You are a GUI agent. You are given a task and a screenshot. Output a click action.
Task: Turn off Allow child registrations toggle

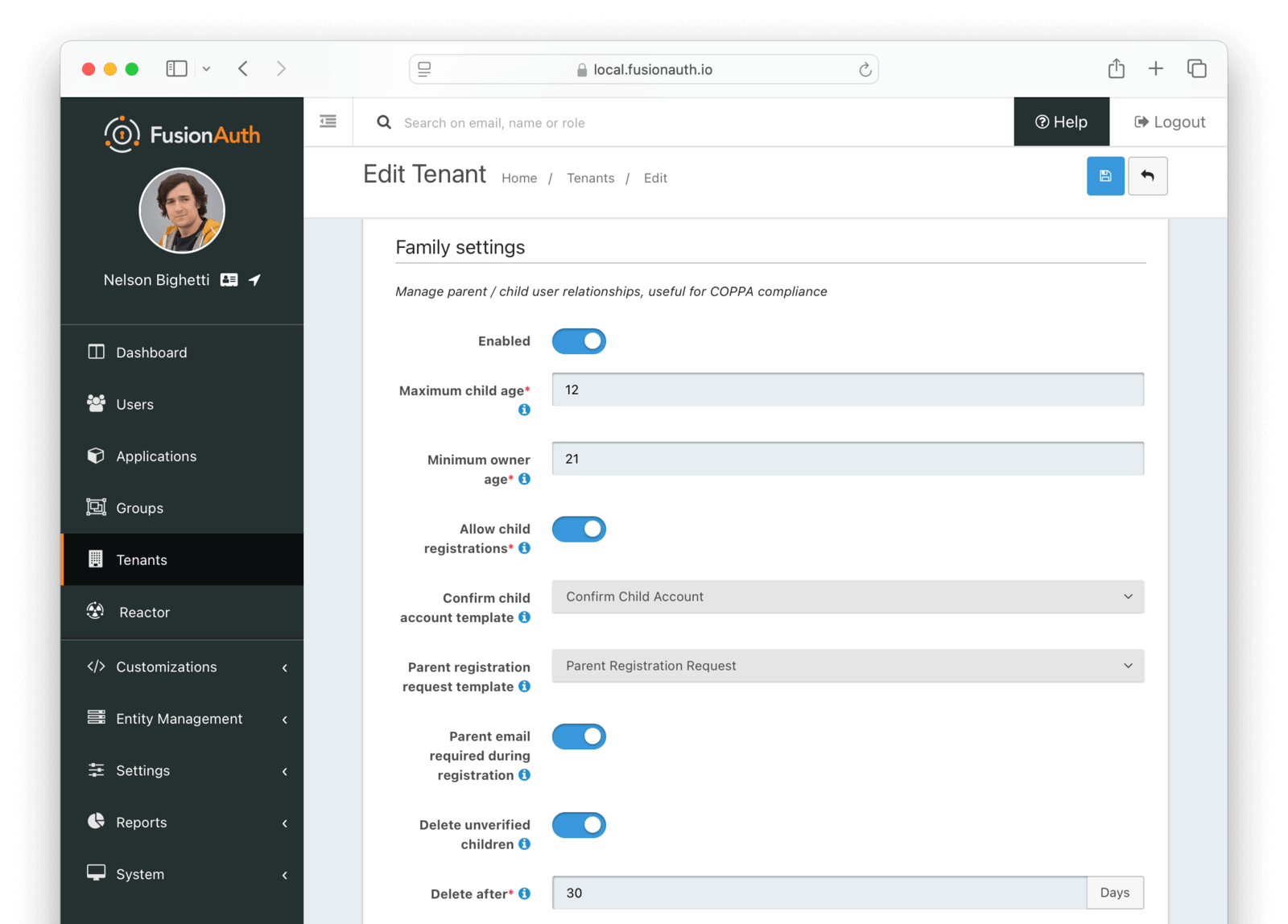tap(579, 530)
